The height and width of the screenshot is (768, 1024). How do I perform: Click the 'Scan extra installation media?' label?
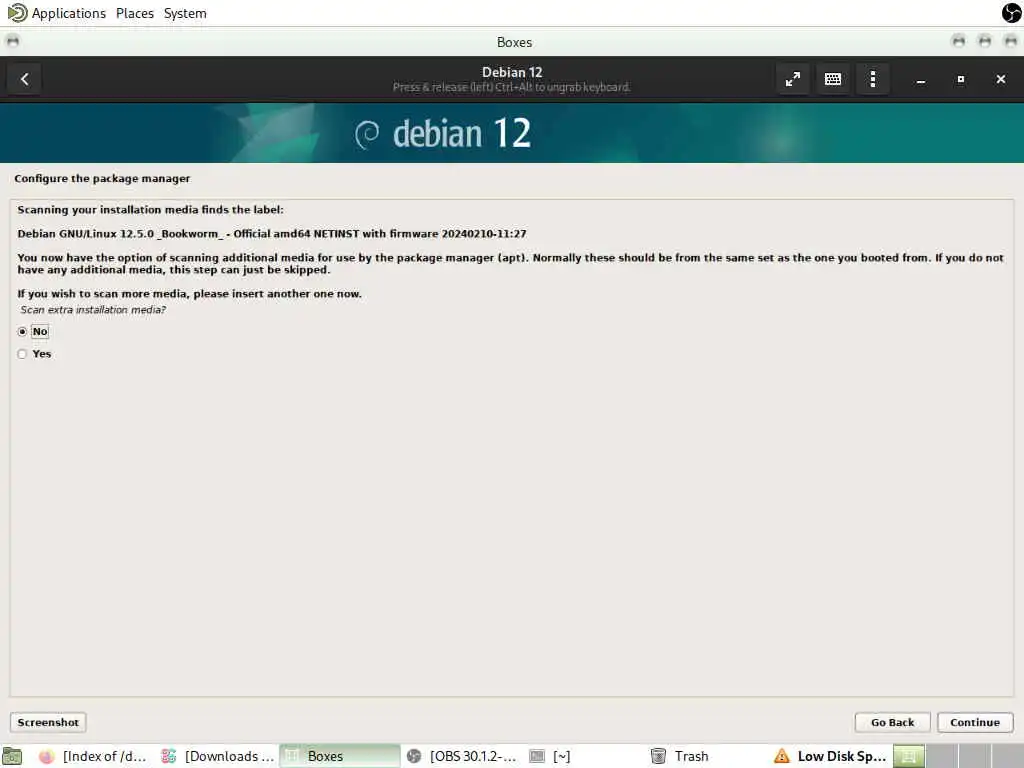tap(93, 310)
